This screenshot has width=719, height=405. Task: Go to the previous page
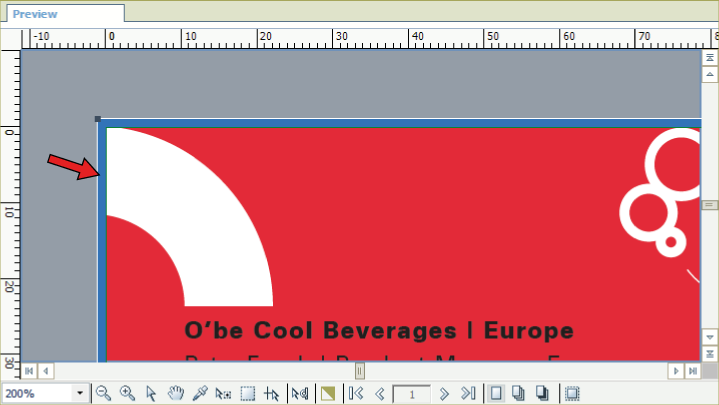[380, 394]
